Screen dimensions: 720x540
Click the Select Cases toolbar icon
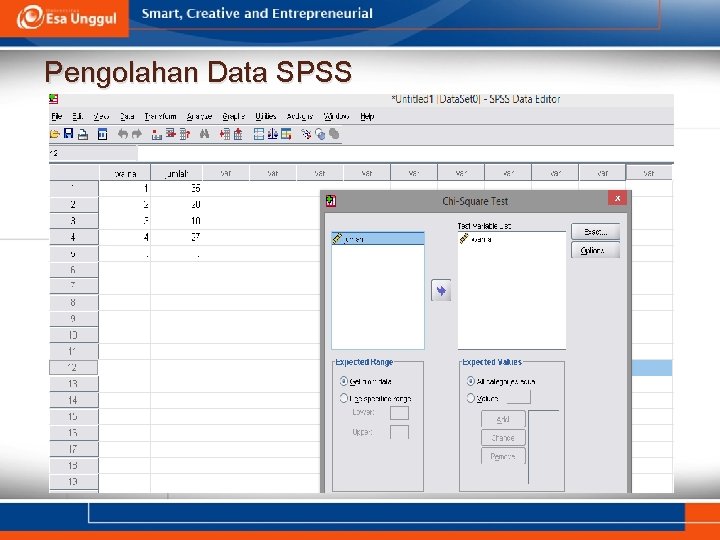pos(287,134)
